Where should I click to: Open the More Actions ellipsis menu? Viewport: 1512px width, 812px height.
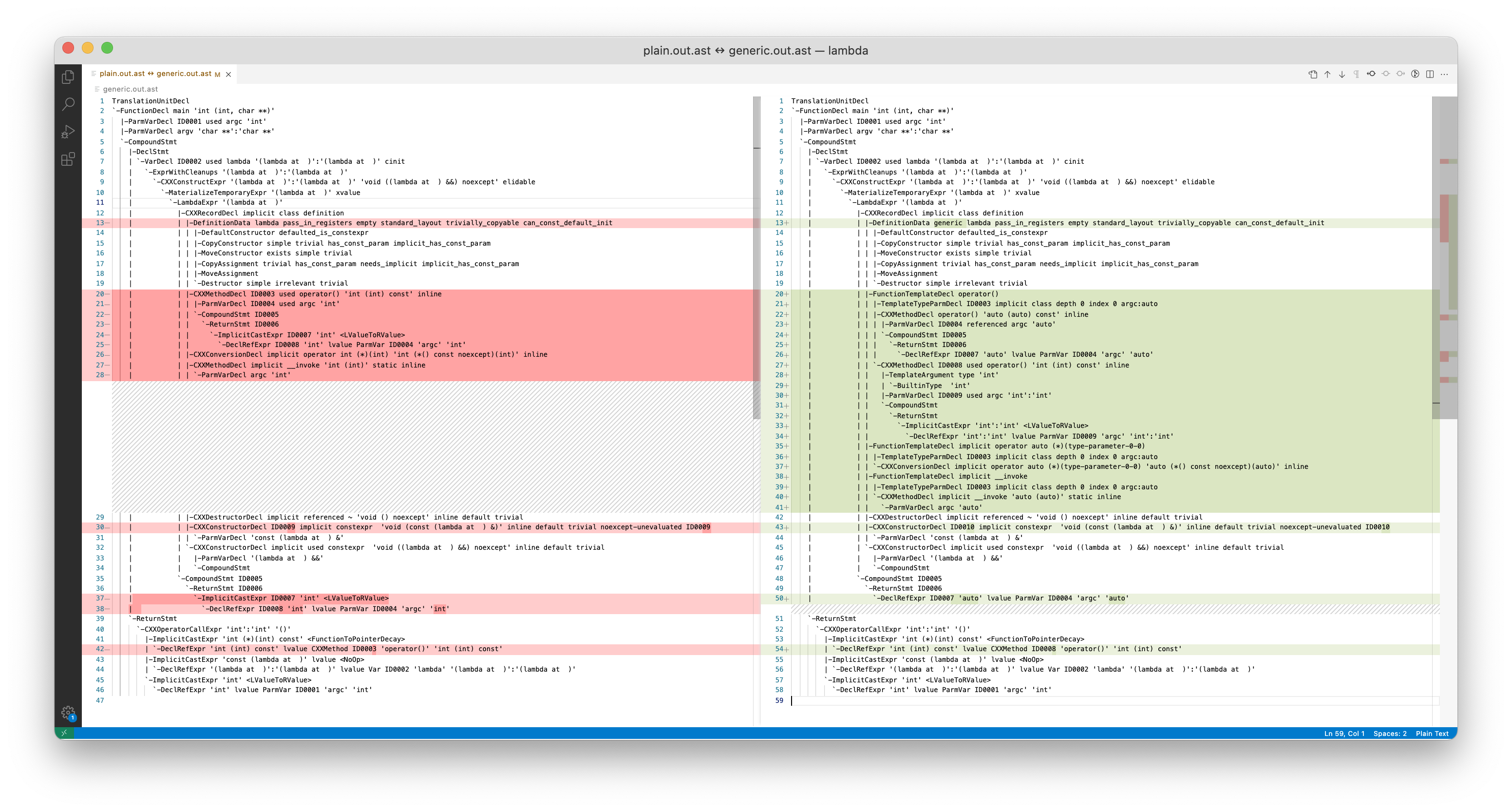1445,75
